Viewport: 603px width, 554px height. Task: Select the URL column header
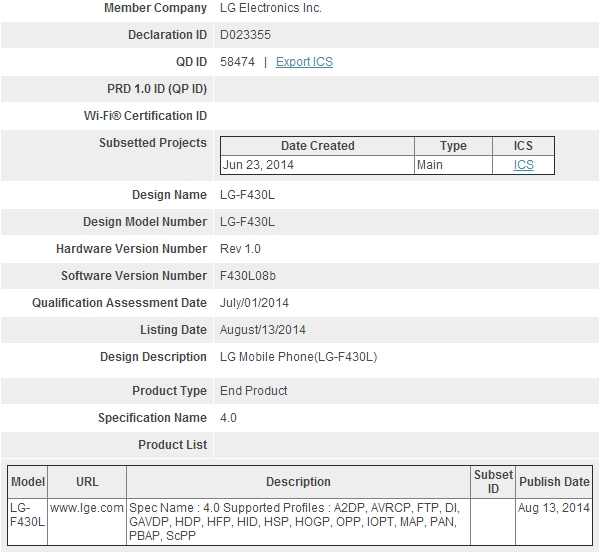tap(87, 482)
